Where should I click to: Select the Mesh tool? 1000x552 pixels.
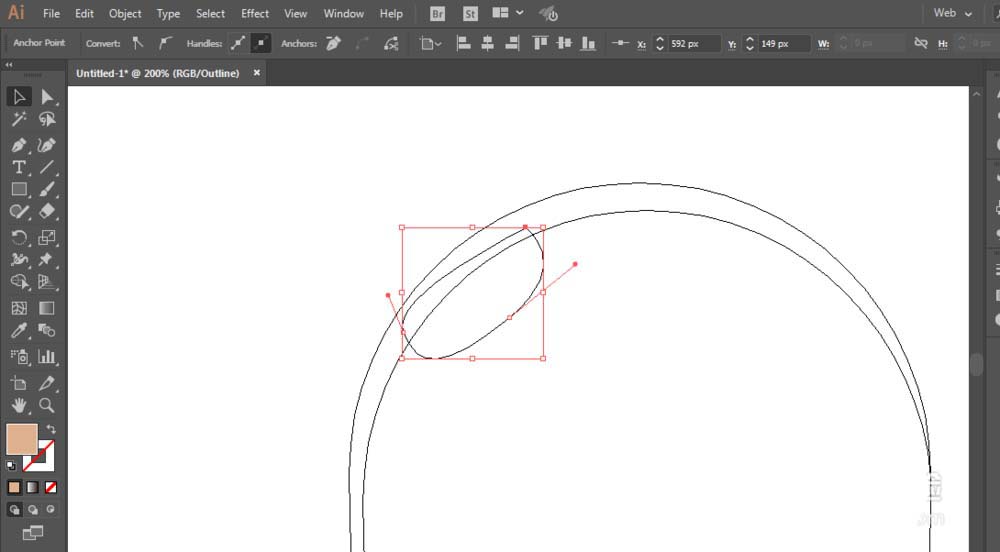[18, 309]
